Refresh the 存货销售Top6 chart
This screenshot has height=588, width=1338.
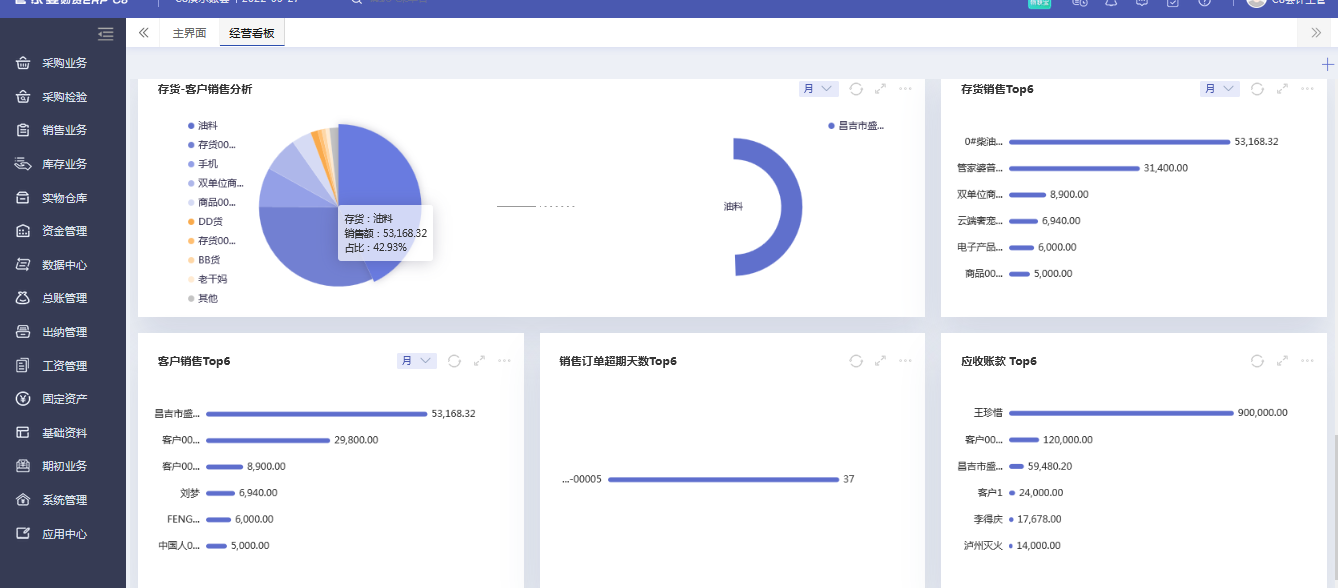(x=1257, y=88)
